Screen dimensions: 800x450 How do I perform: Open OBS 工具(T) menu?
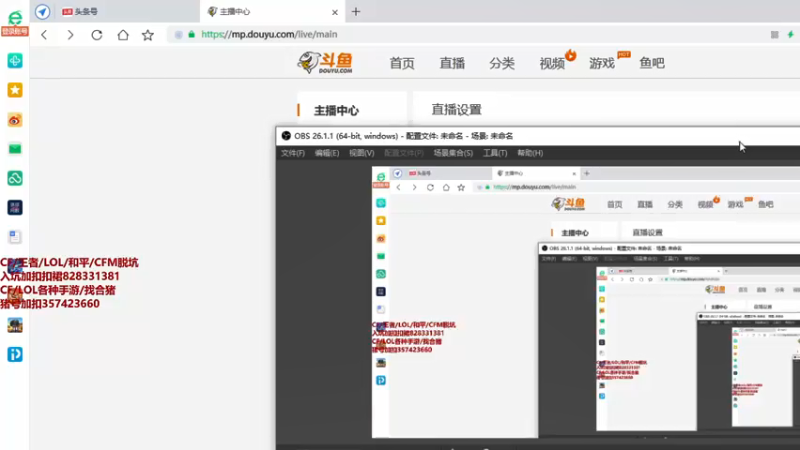coord(495,153)
